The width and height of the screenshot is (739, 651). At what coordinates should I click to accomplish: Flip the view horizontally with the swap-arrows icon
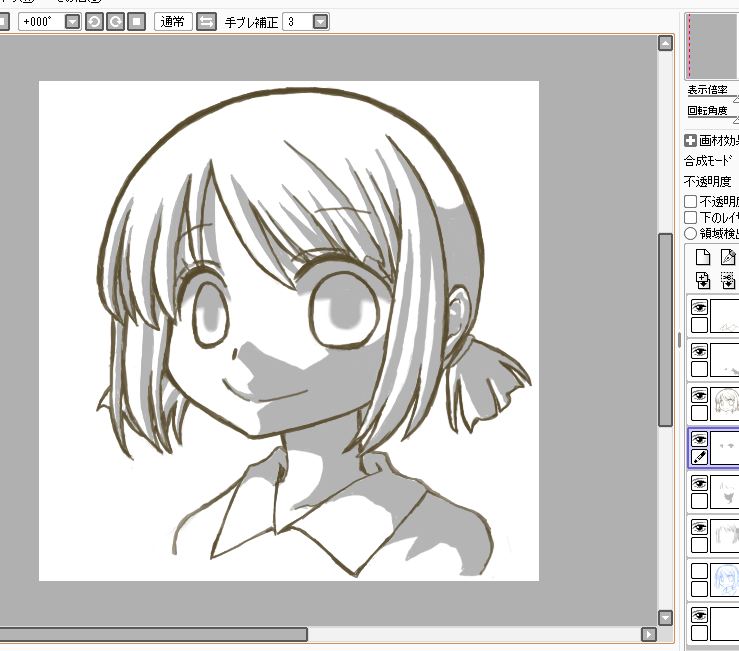point(206,22)
